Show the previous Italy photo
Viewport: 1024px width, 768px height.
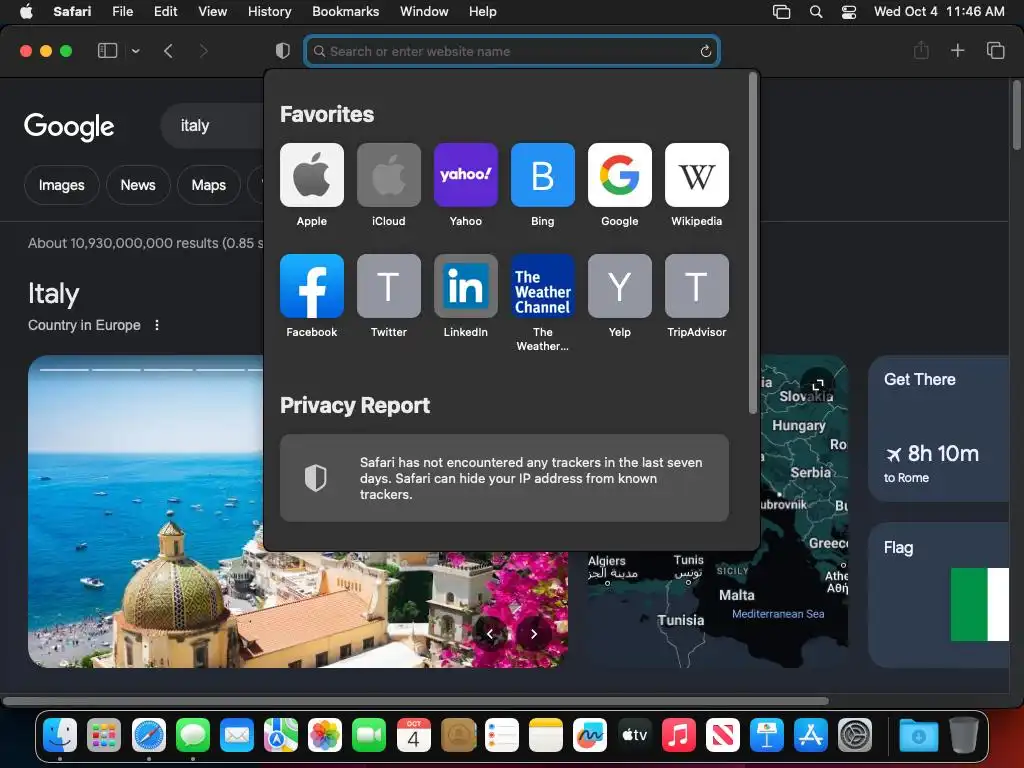[490, 633]
